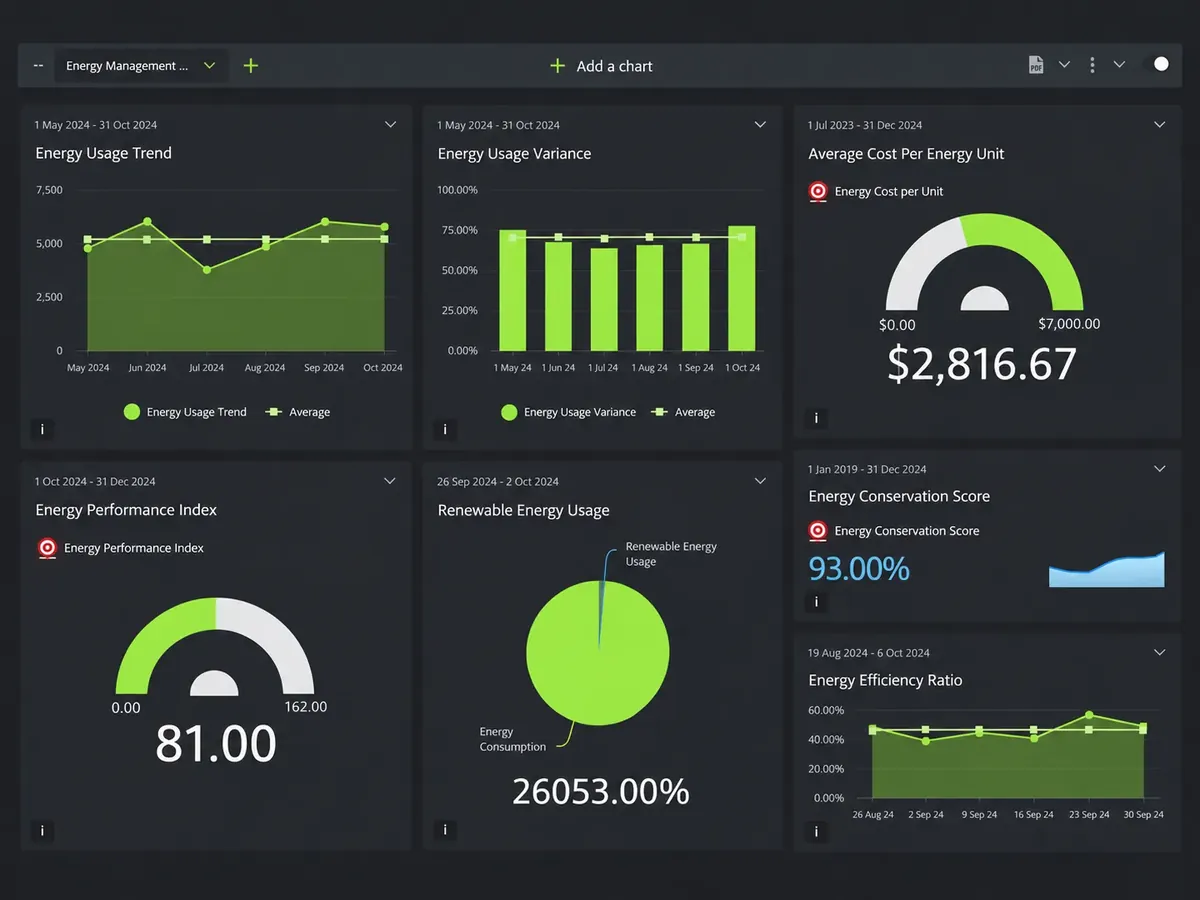Click target icon beside Energy Conservation Score label
This screenshot has width=1200, height=900.
point(818,531)
